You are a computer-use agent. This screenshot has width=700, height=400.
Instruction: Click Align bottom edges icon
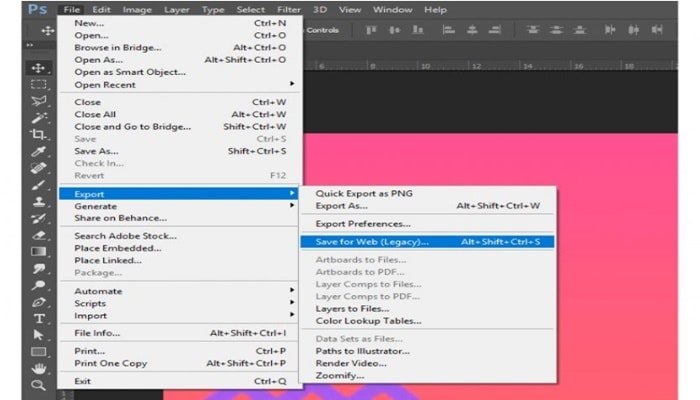tap(417, 30)
